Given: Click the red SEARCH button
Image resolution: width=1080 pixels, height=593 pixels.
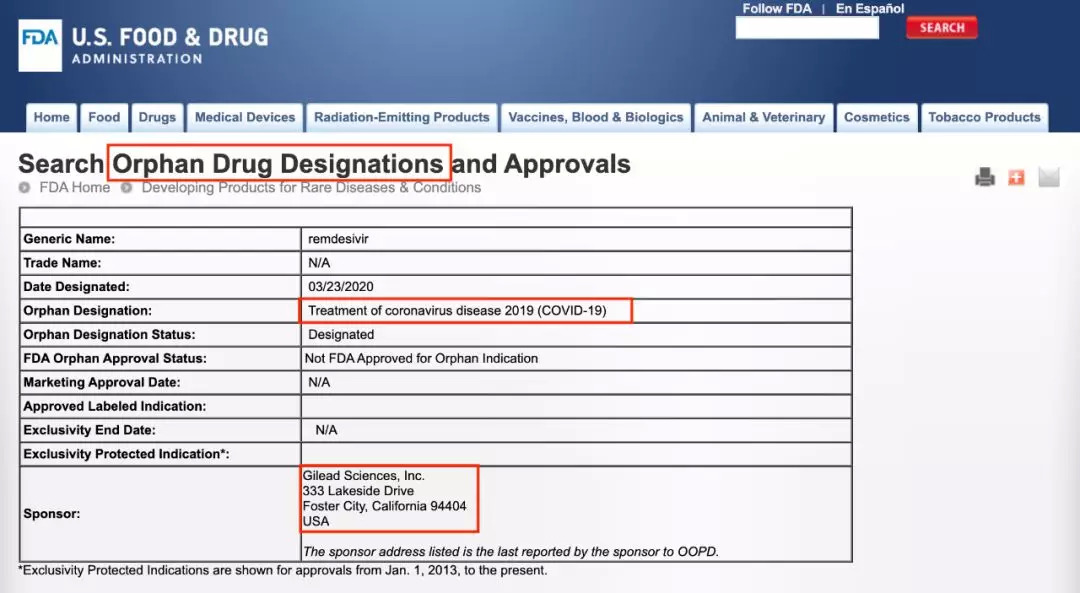Looking at the screenshot, I should [x=942, y=28].
